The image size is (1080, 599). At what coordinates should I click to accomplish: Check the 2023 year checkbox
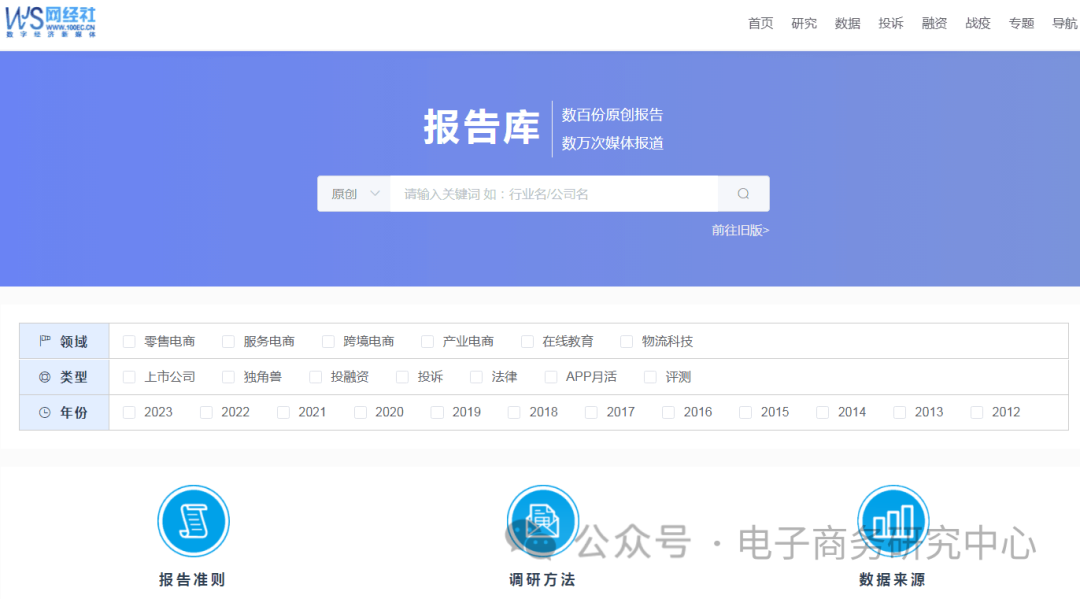click(x=128, y=411)
